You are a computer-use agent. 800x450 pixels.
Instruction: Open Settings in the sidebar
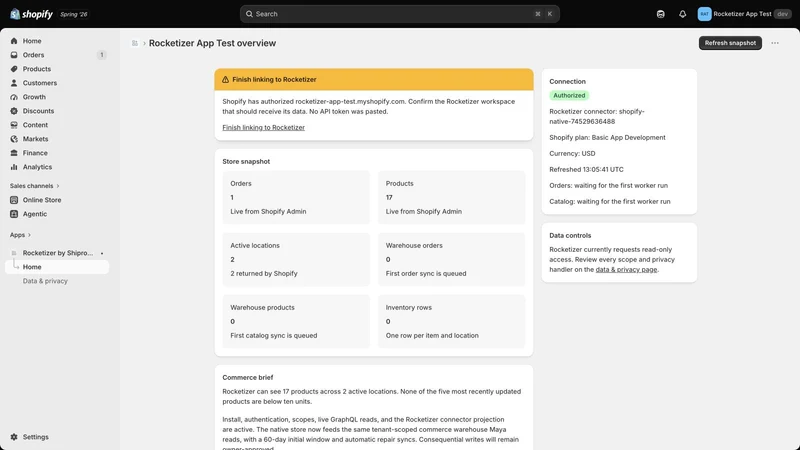pos(57,437)
